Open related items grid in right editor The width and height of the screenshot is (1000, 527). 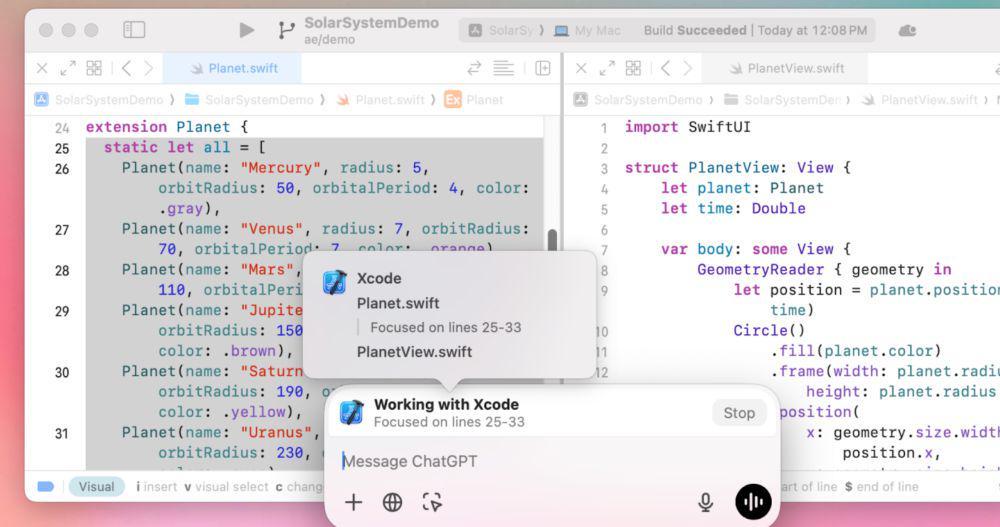tap(633, 68)
